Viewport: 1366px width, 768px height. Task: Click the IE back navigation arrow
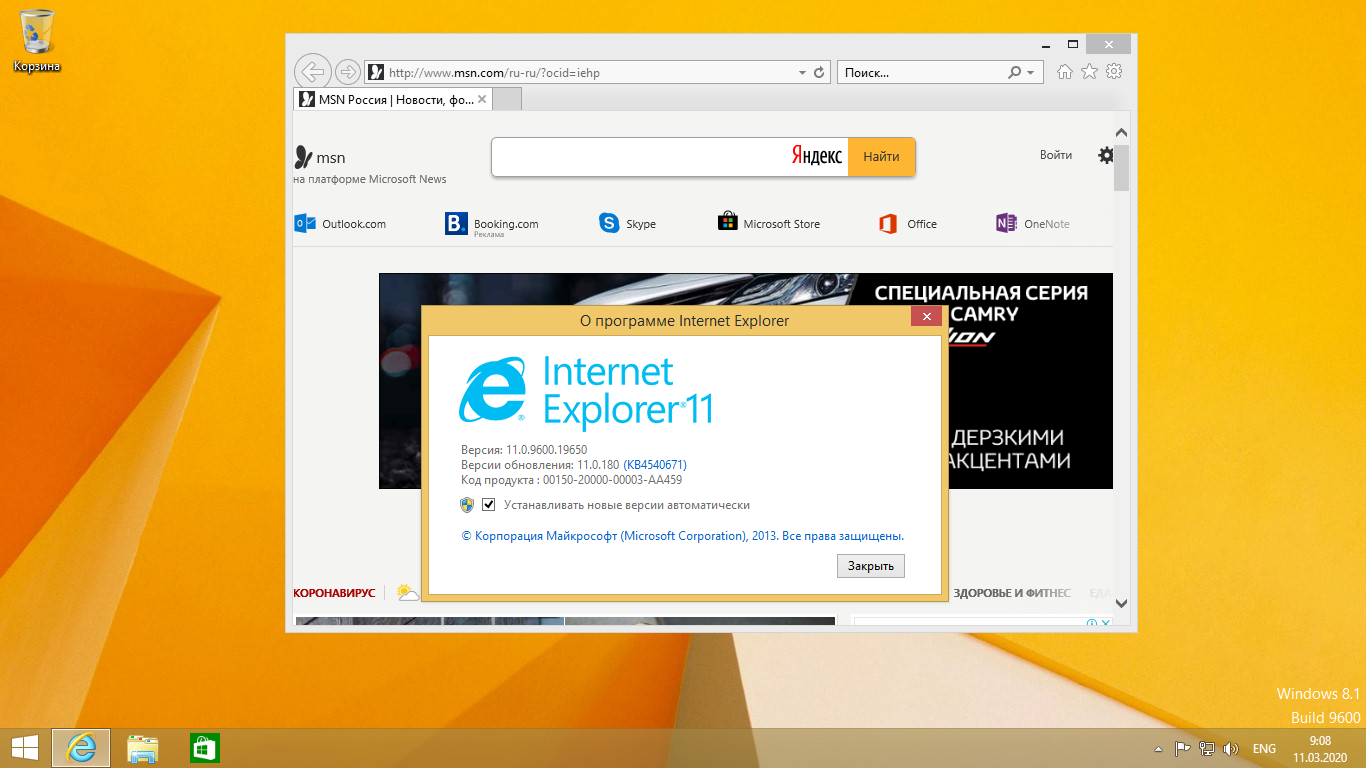click(x=313, y=72)
